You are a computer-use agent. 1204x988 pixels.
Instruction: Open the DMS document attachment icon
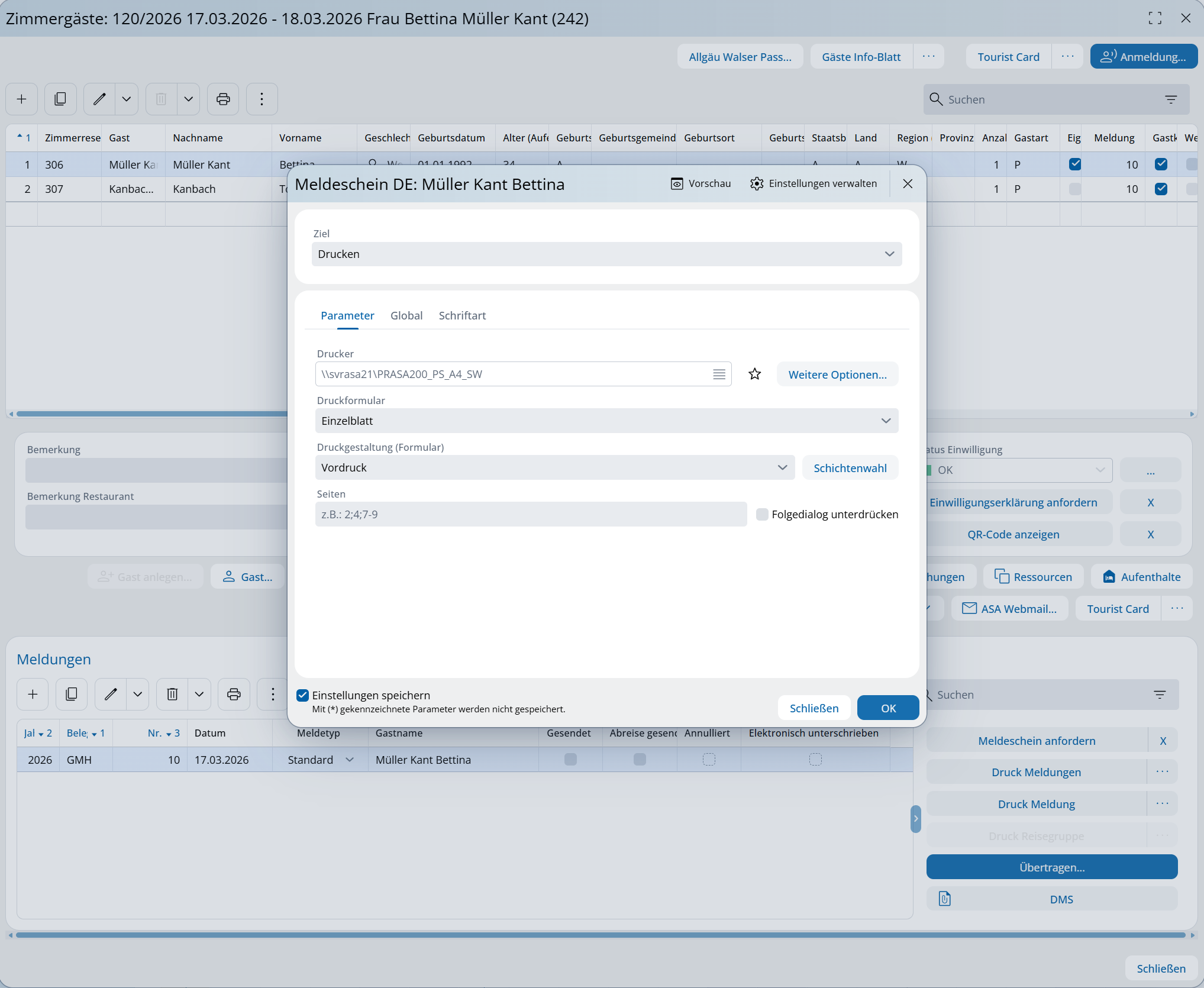[x=945, y=899]
